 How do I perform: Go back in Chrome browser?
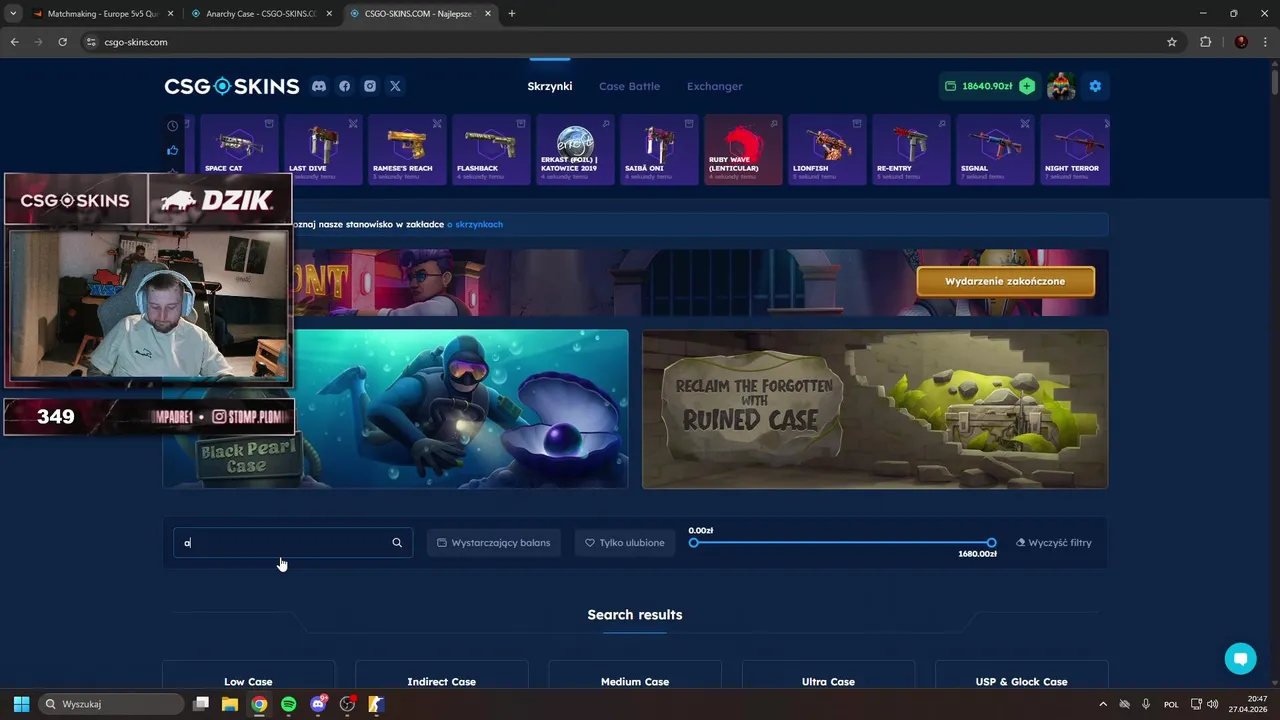point(14,42)
